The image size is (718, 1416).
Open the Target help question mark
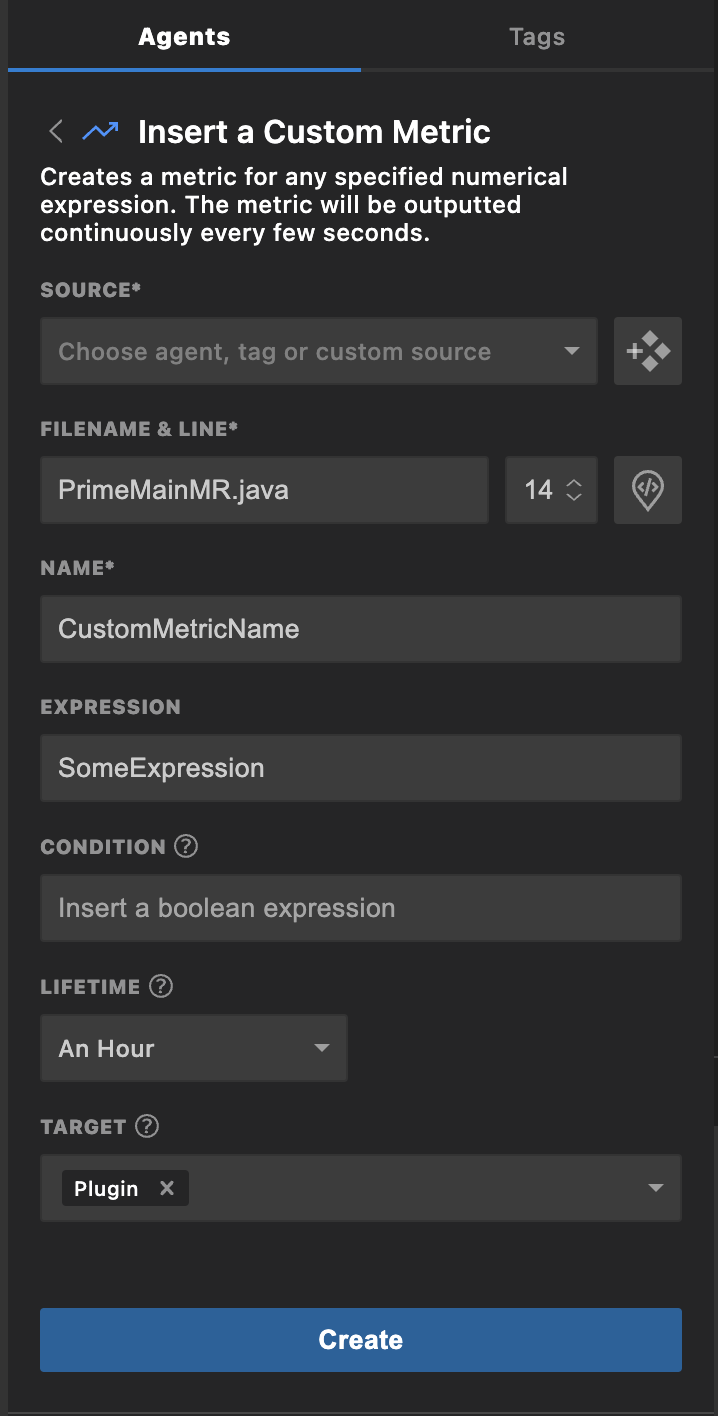(147, 1126)
